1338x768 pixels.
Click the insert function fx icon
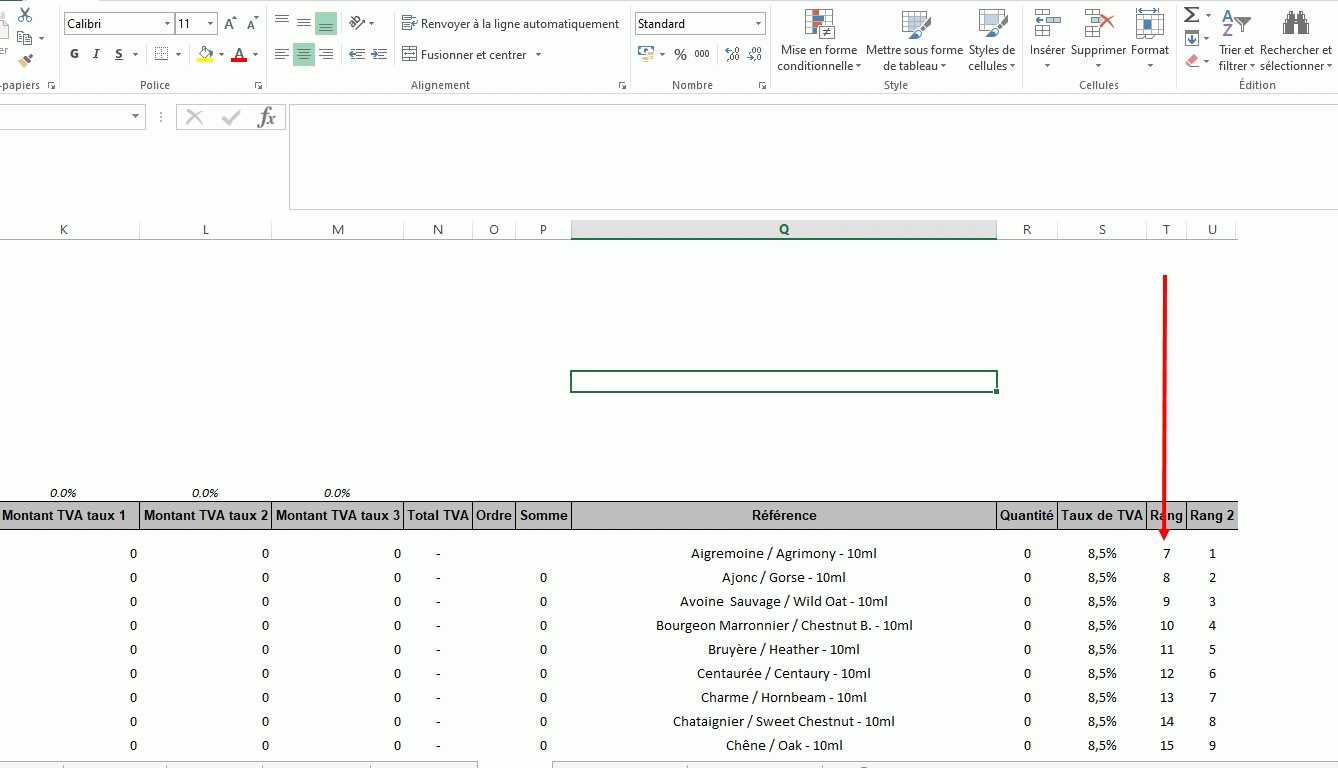tap(266, 118)
